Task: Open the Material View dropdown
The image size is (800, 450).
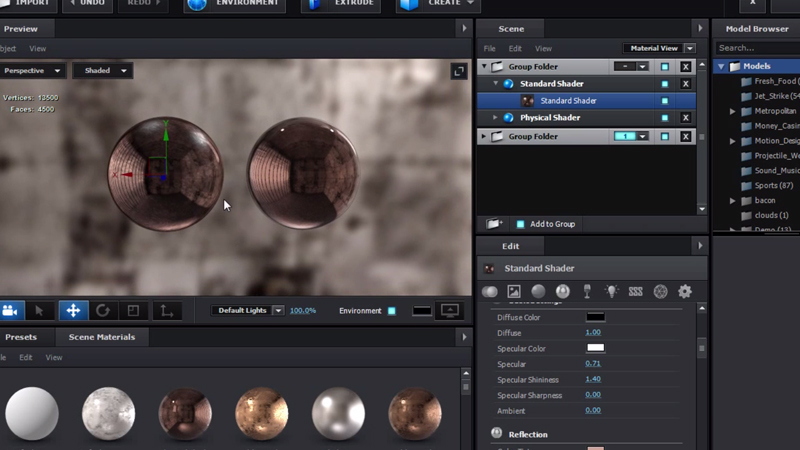Action: (x=660, y=48)
